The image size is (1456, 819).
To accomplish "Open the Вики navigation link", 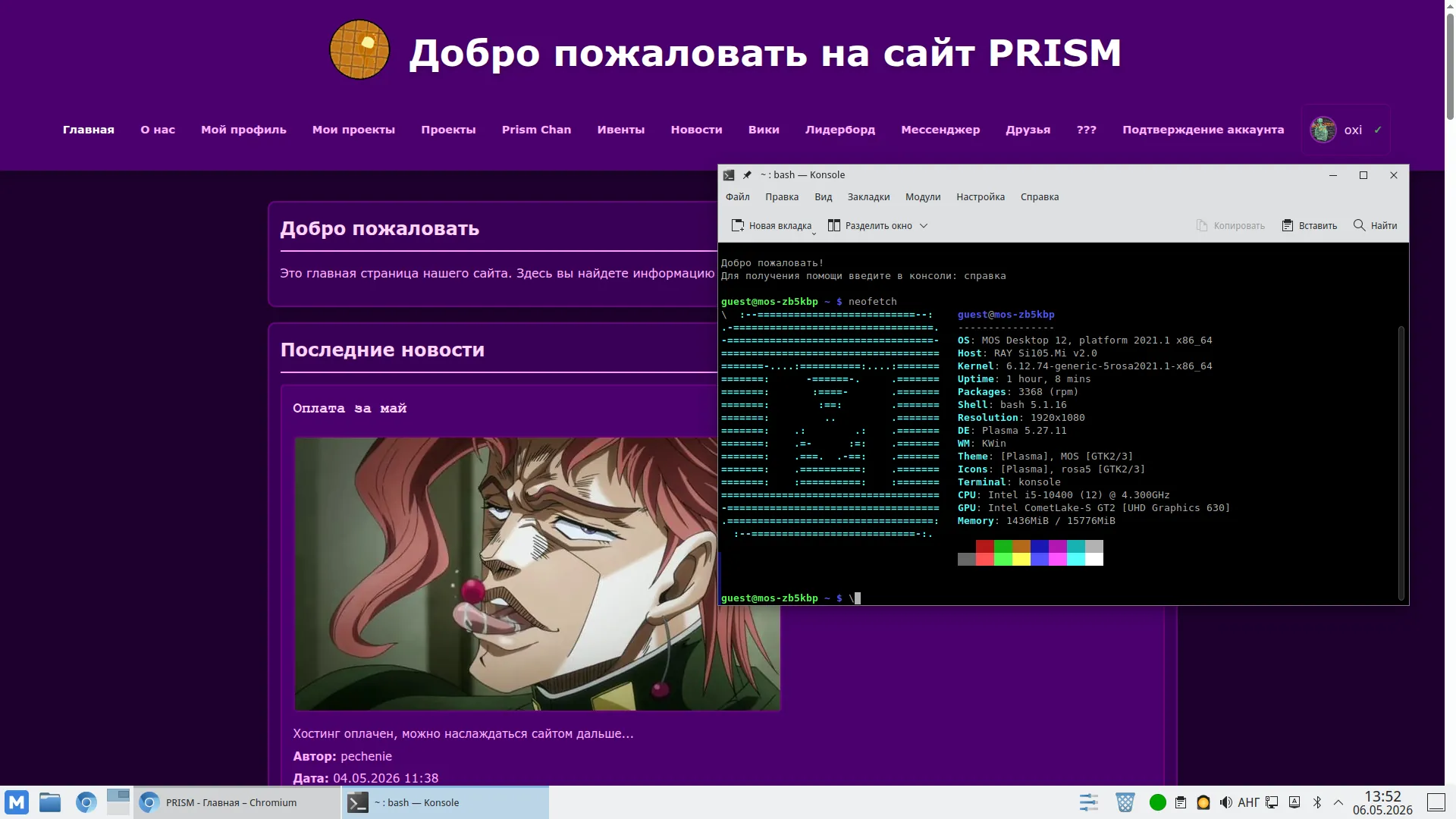I will click(764, 130).
